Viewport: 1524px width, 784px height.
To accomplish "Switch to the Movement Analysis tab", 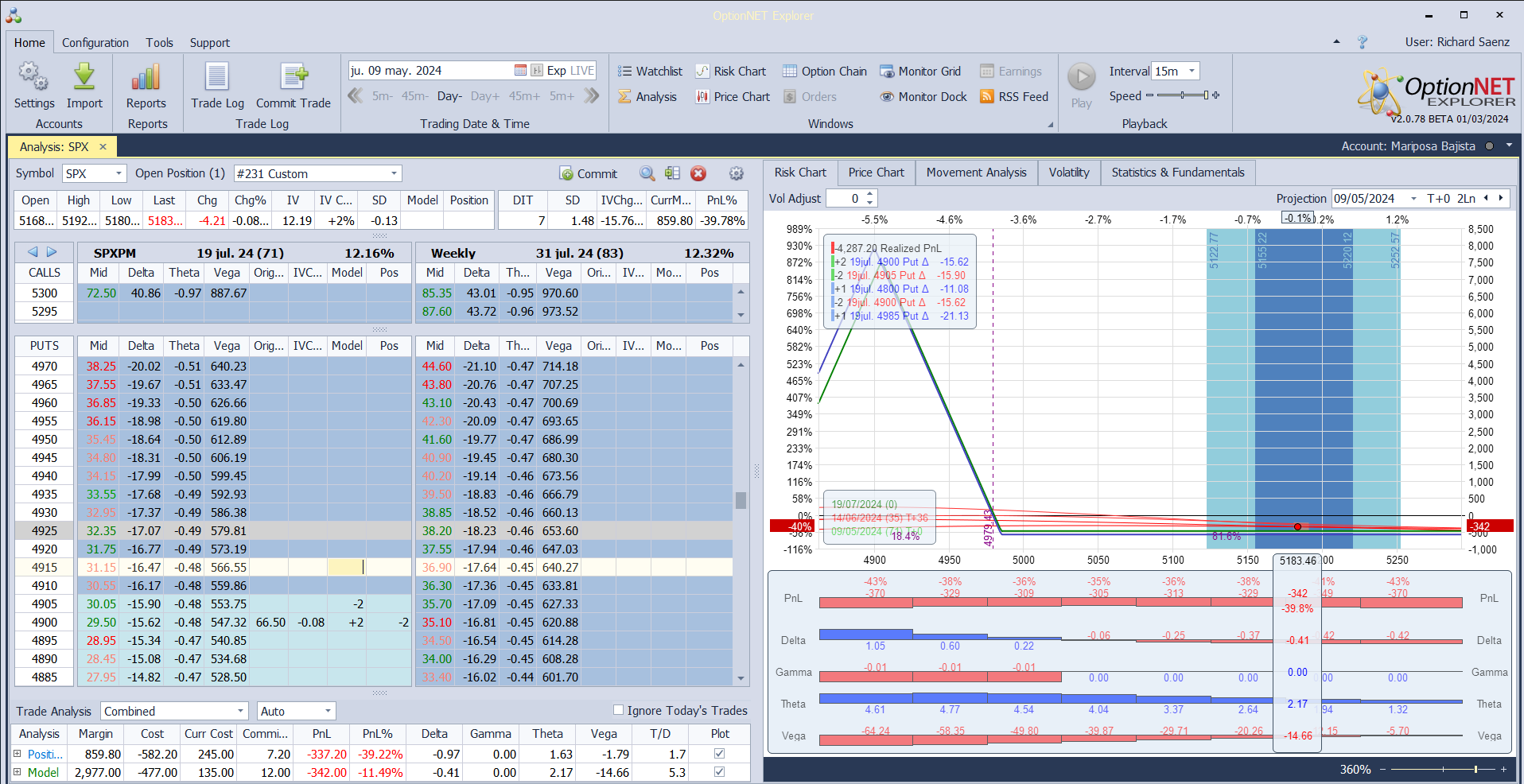I will point(976,173).
